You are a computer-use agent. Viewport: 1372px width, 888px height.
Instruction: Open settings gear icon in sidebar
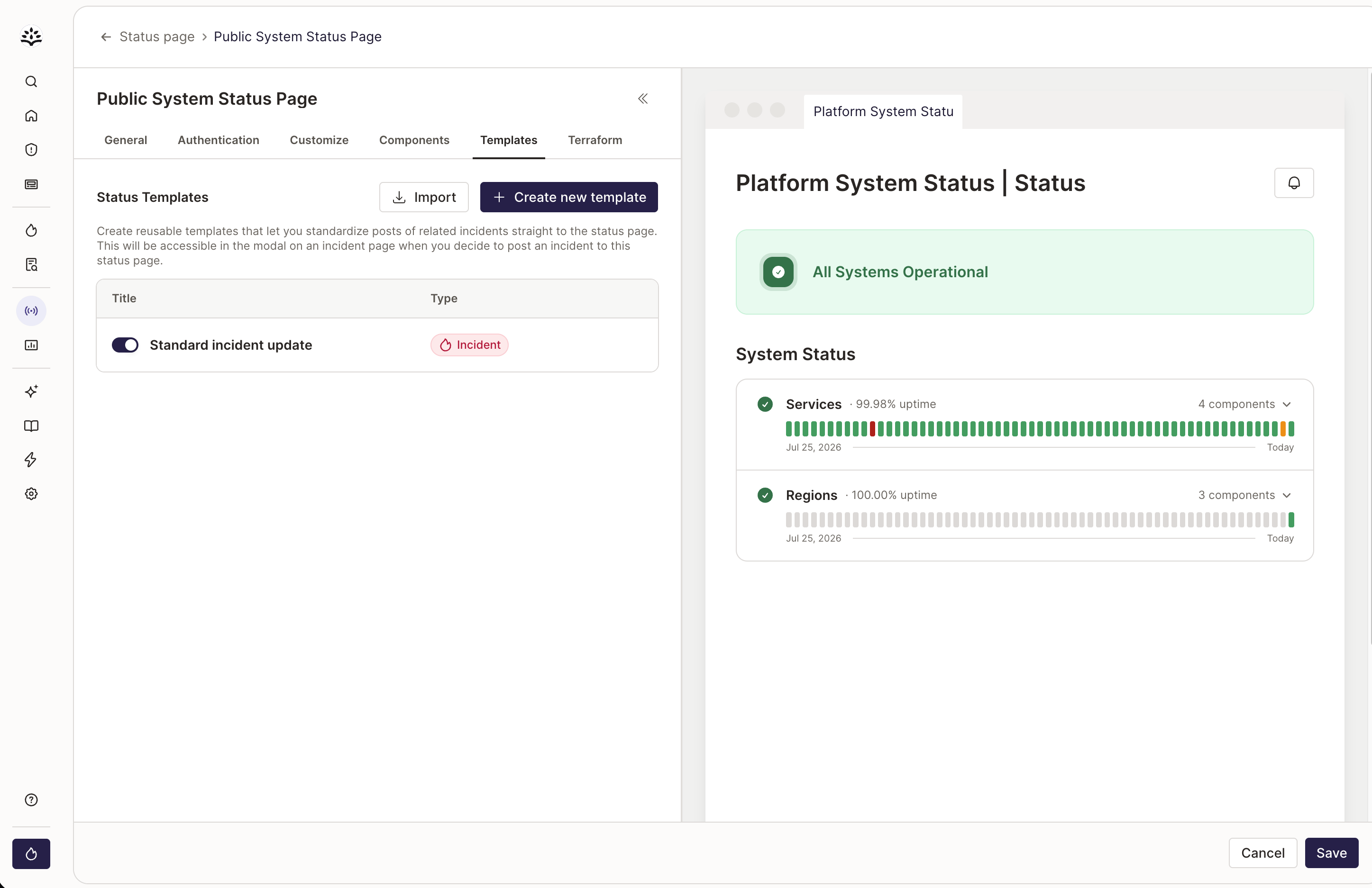tap(31, 494)
